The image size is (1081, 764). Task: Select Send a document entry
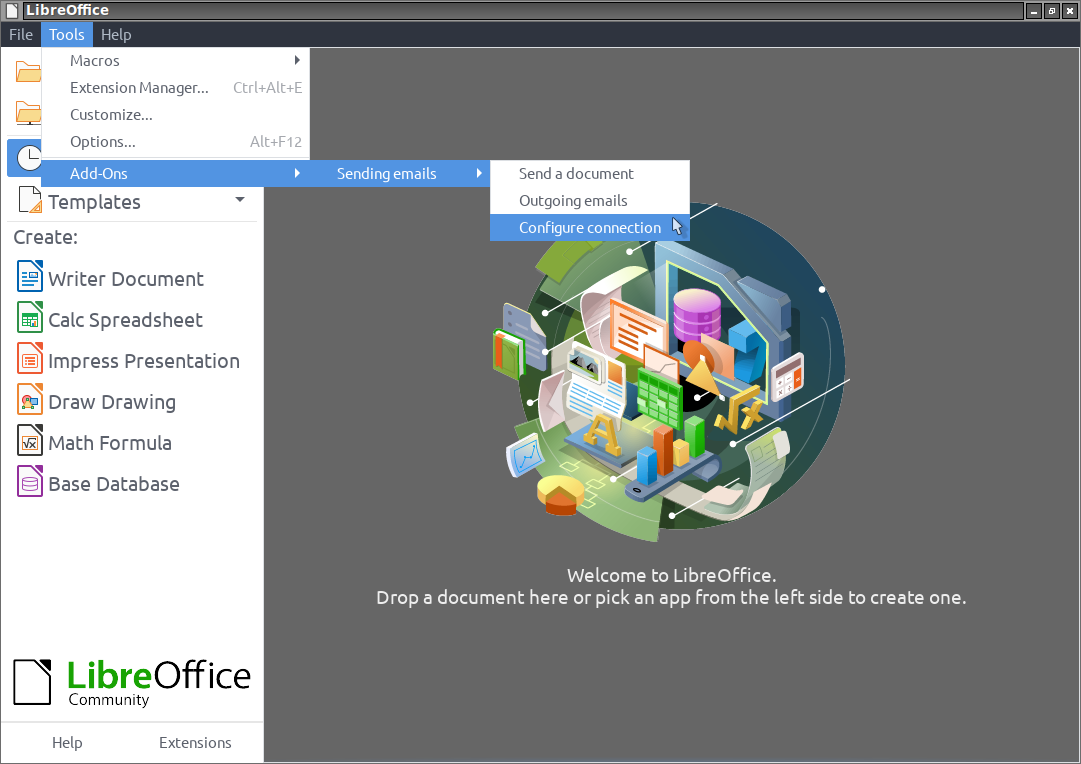point(589,174)
